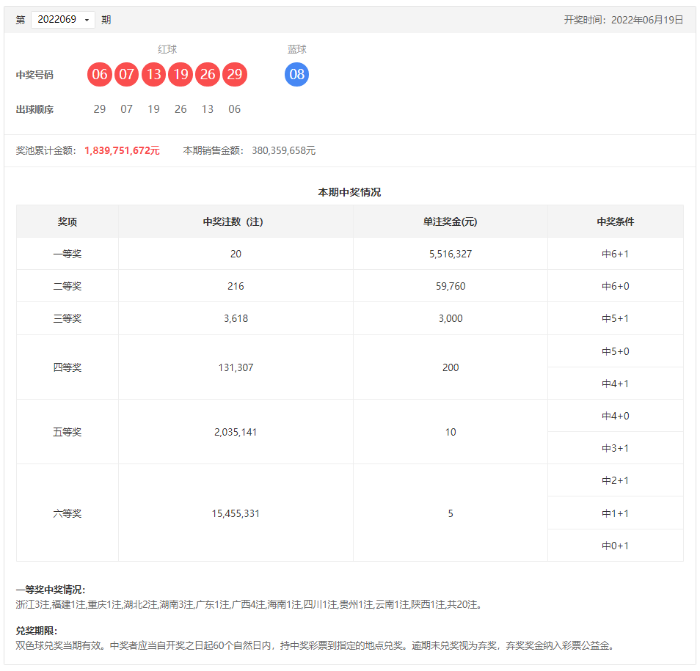Click the first prize amount 5,516,327

(x=450, y=254)
